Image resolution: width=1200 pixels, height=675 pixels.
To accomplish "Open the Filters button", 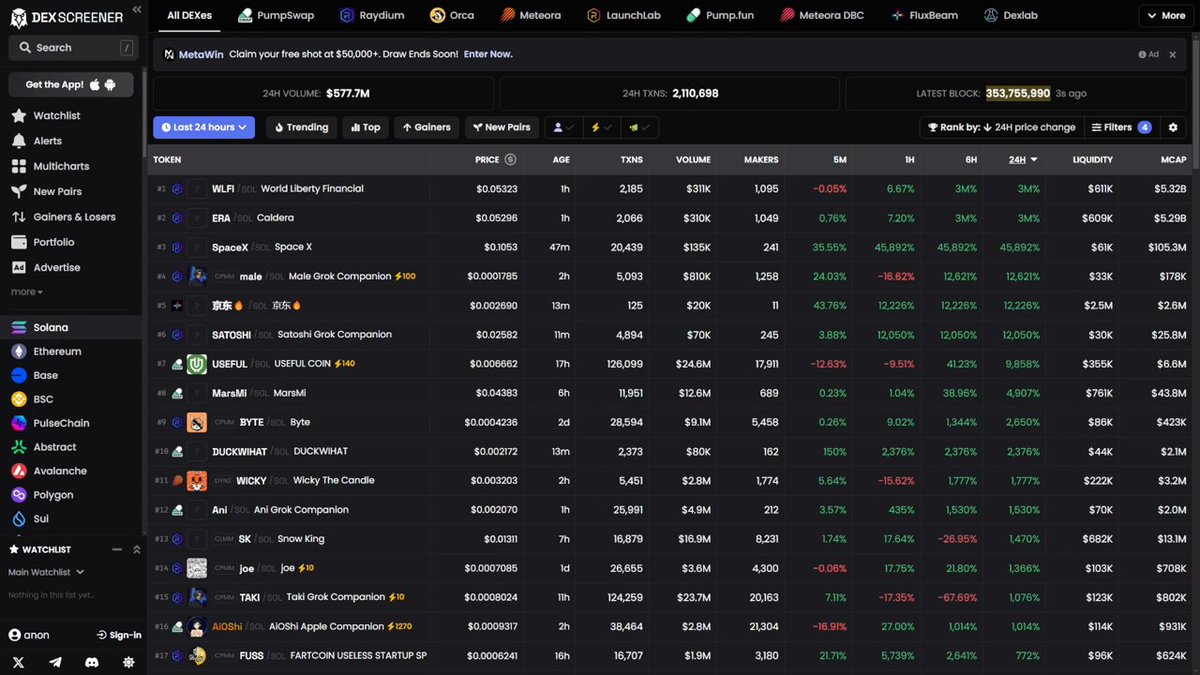I will pos(1121,127).
